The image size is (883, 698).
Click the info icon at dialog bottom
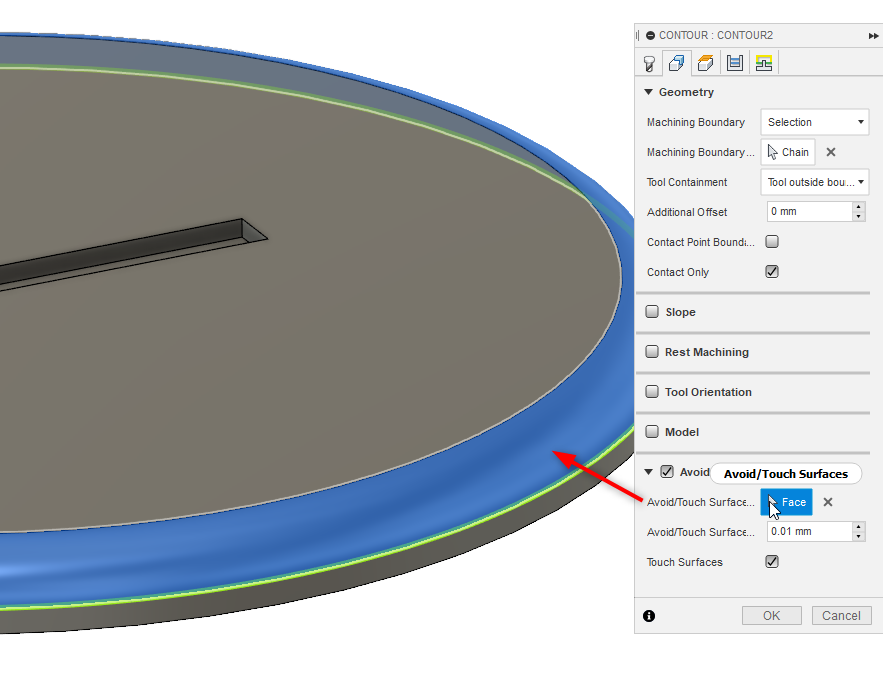click(x=649, y=616)
